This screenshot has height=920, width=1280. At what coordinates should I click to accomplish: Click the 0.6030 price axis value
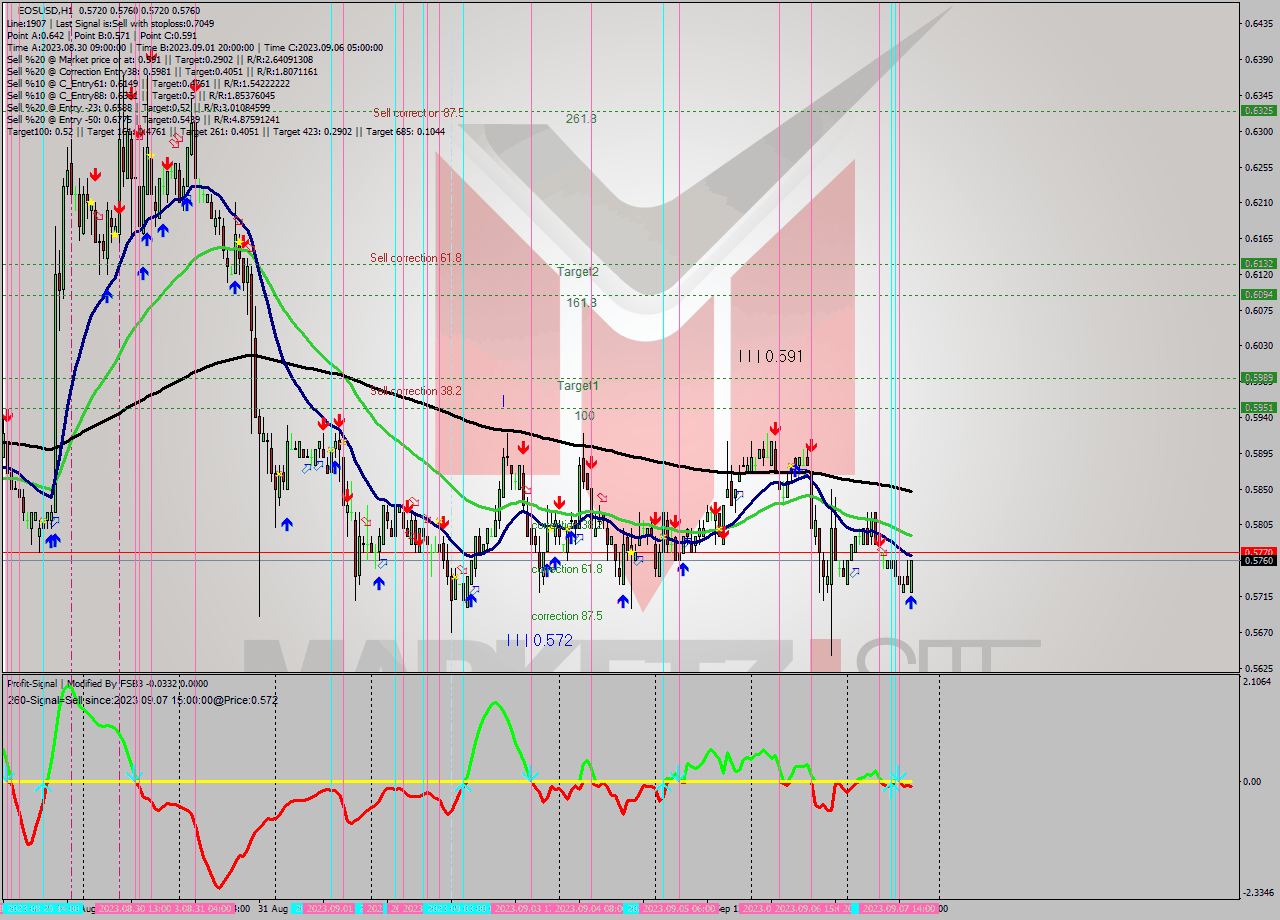pos(1257,346)
